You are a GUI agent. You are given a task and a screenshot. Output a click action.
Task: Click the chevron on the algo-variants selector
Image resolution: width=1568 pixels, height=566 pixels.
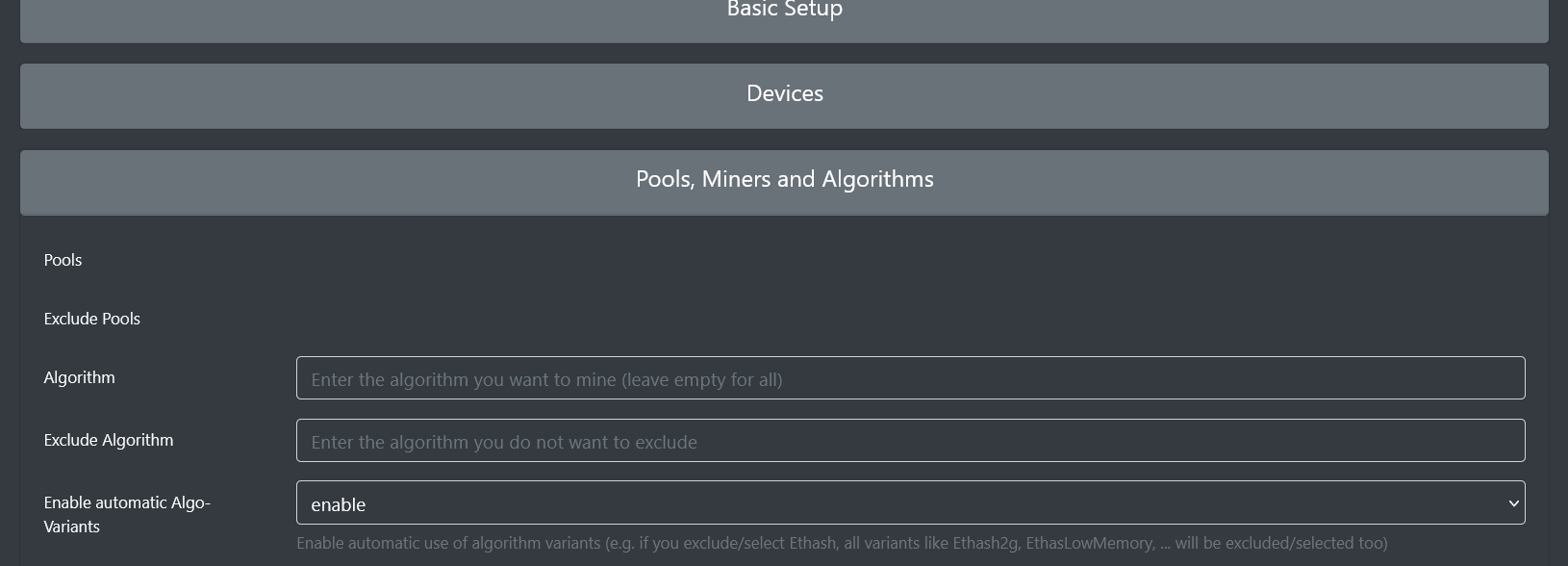(1515, 502)
